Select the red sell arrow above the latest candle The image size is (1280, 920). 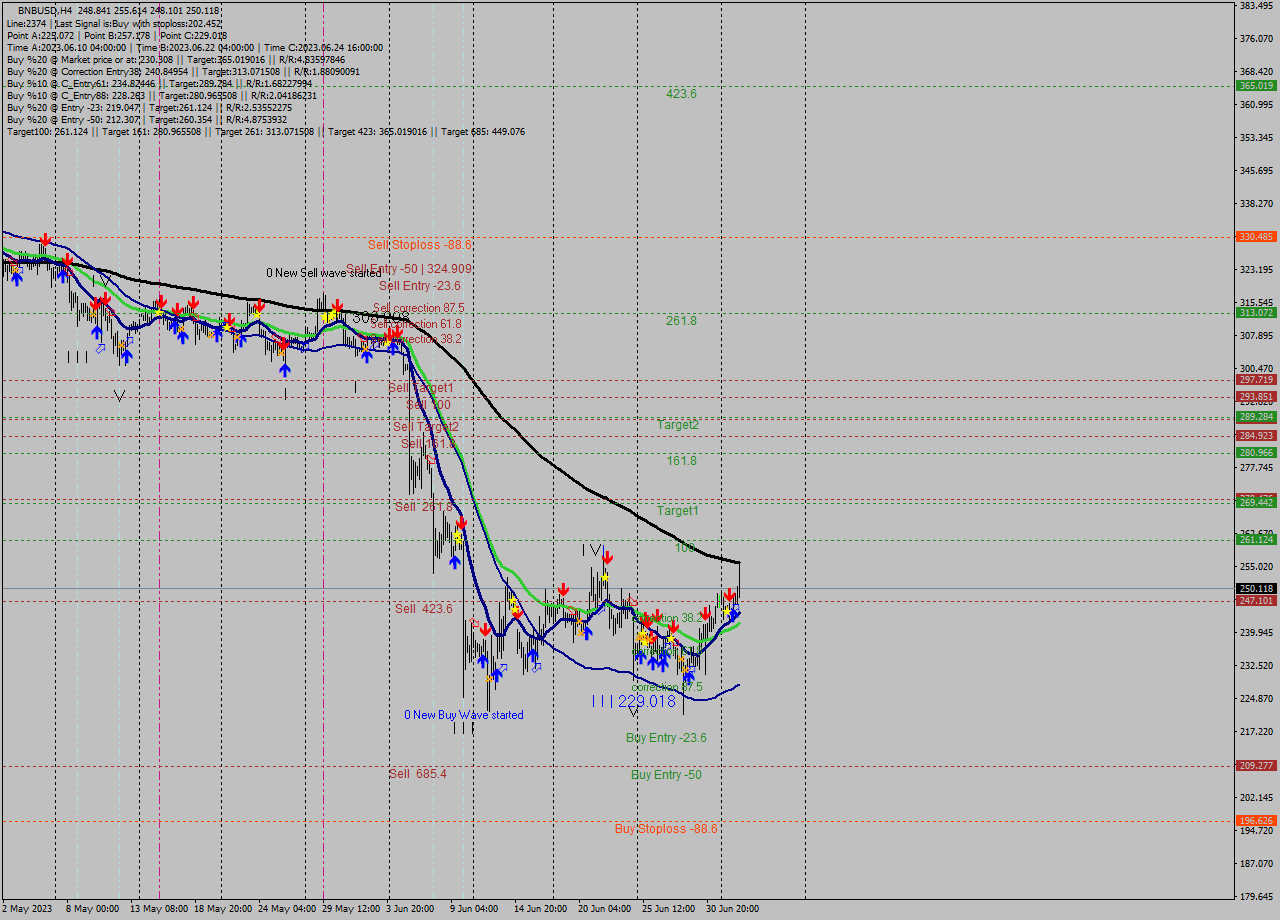point(730,595)
